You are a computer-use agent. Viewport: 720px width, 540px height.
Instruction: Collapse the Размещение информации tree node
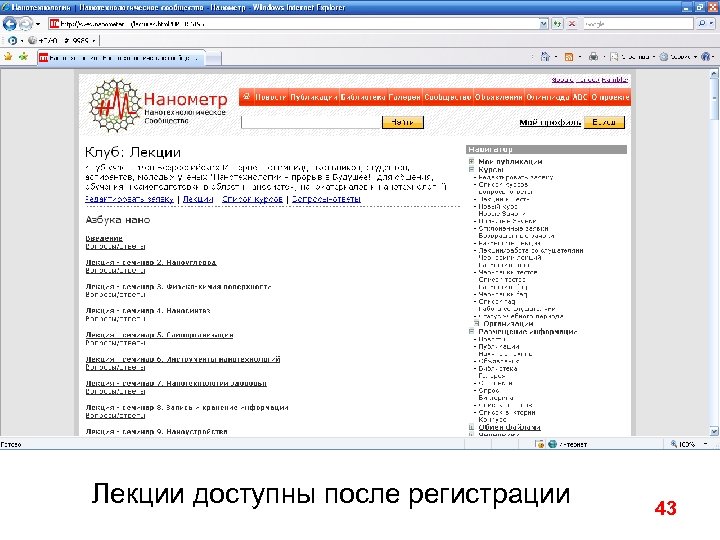(x=471, y=331)
